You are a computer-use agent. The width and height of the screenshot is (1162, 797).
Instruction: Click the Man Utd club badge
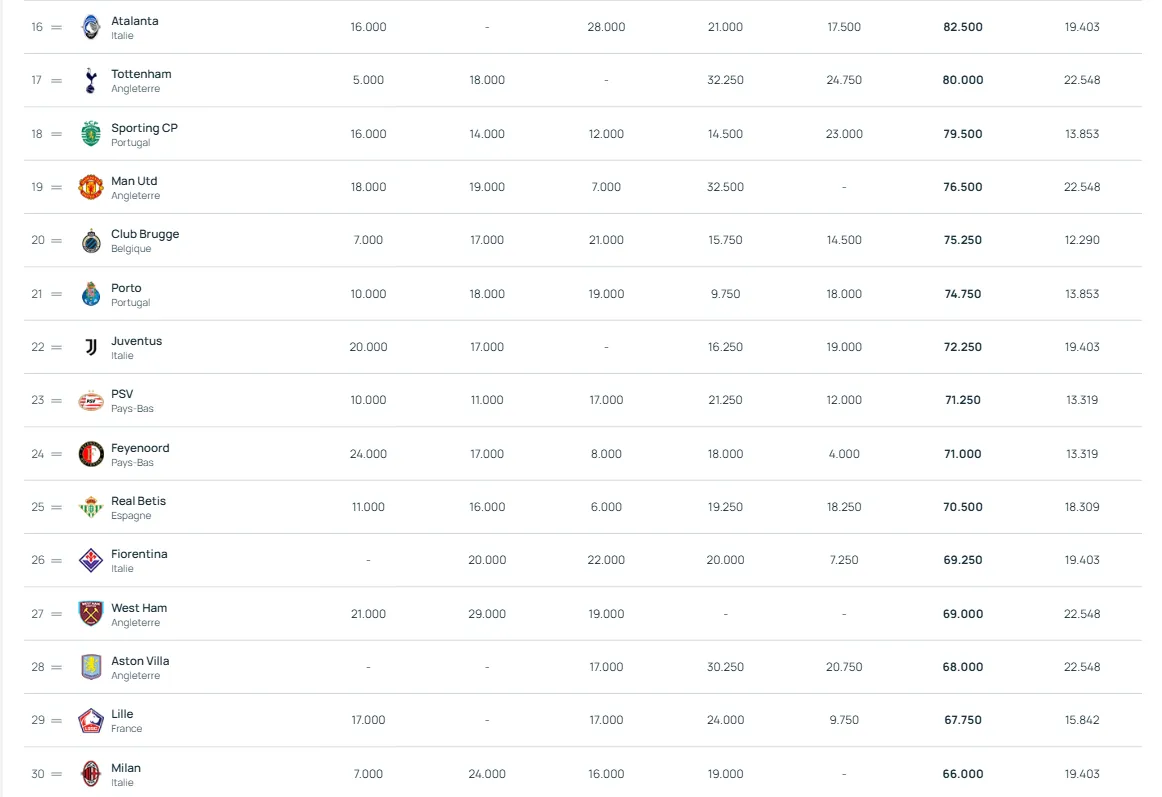pos(91,187)
